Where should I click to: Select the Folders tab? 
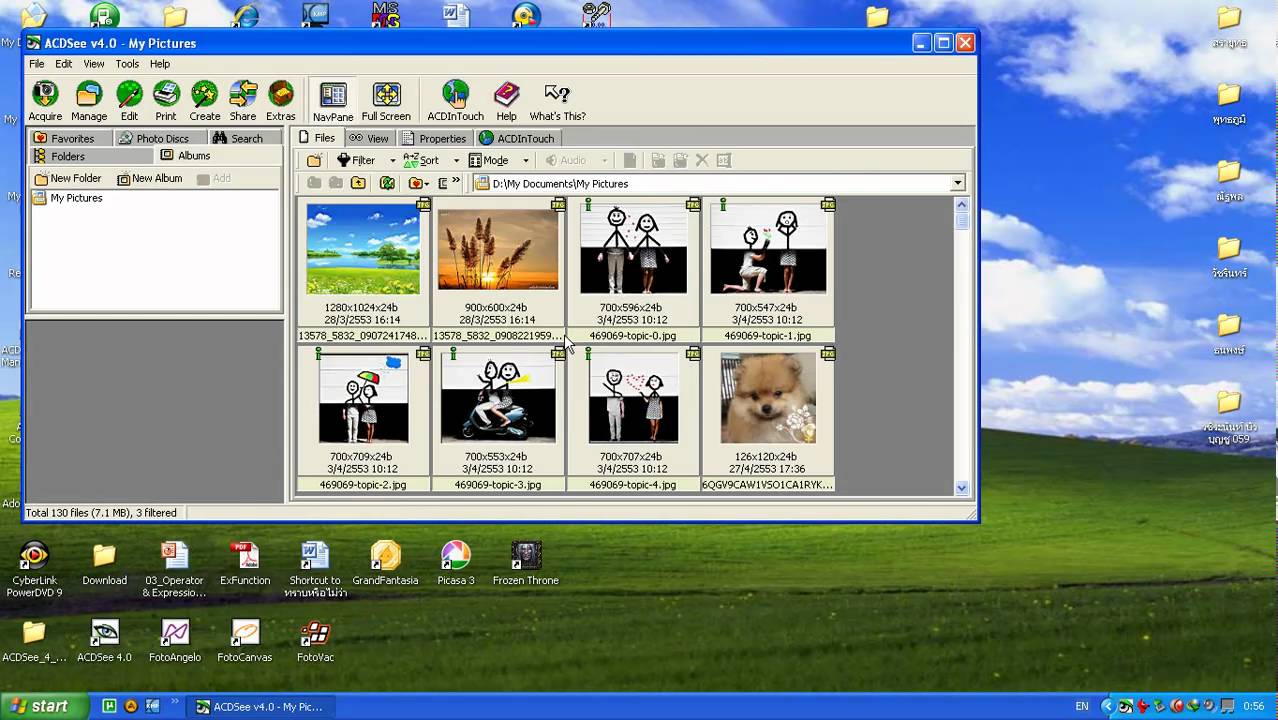(x=90, y=156)
